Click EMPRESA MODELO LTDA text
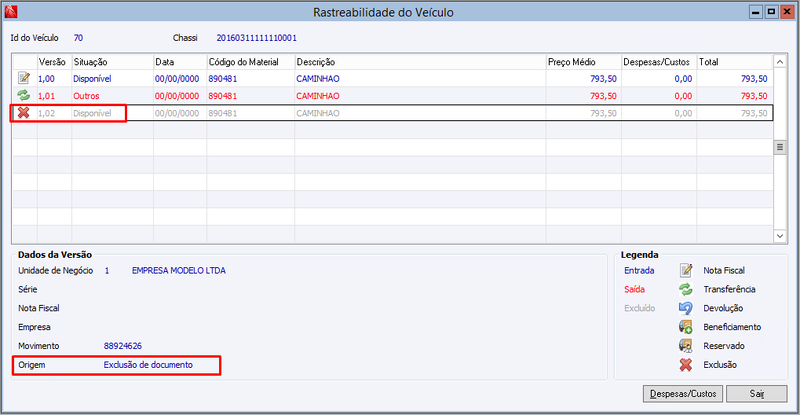Screen dimensions: 800x415 (x=179, y=271)
